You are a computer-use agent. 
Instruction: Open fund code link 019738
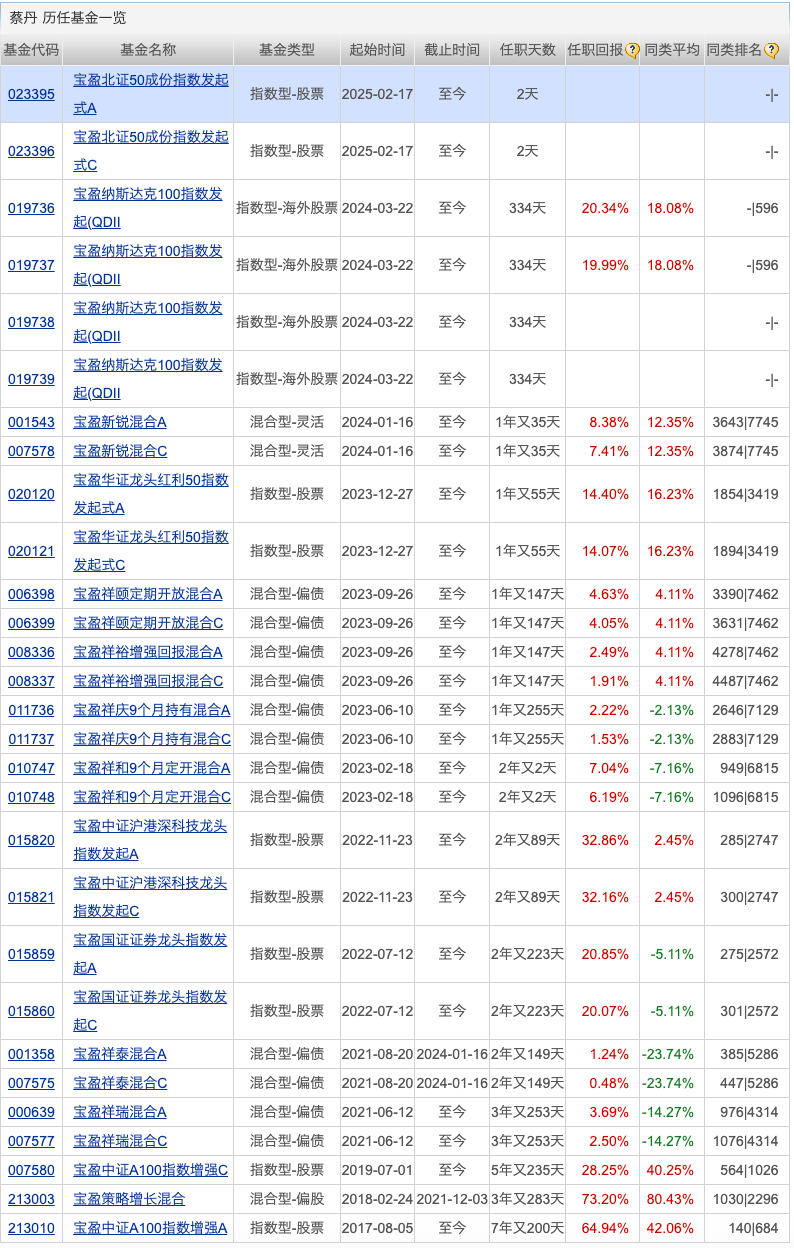(31, 322)
